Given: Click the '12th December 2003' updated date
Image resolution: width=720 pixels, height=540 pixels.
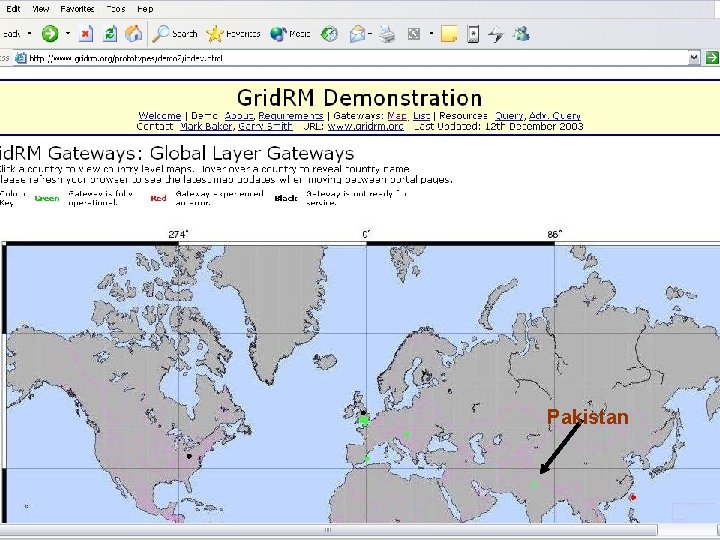Looking at the screenshot, I should tap(534, 126).
